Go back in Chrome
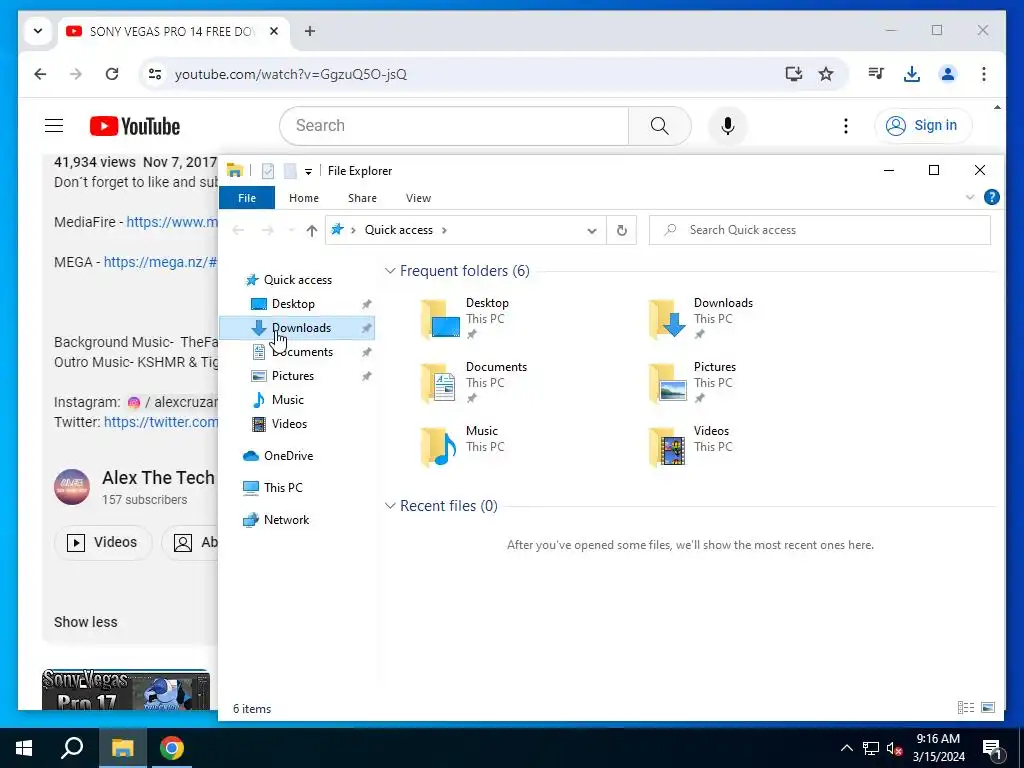1024x768 pixels. (x=40, y=74)
